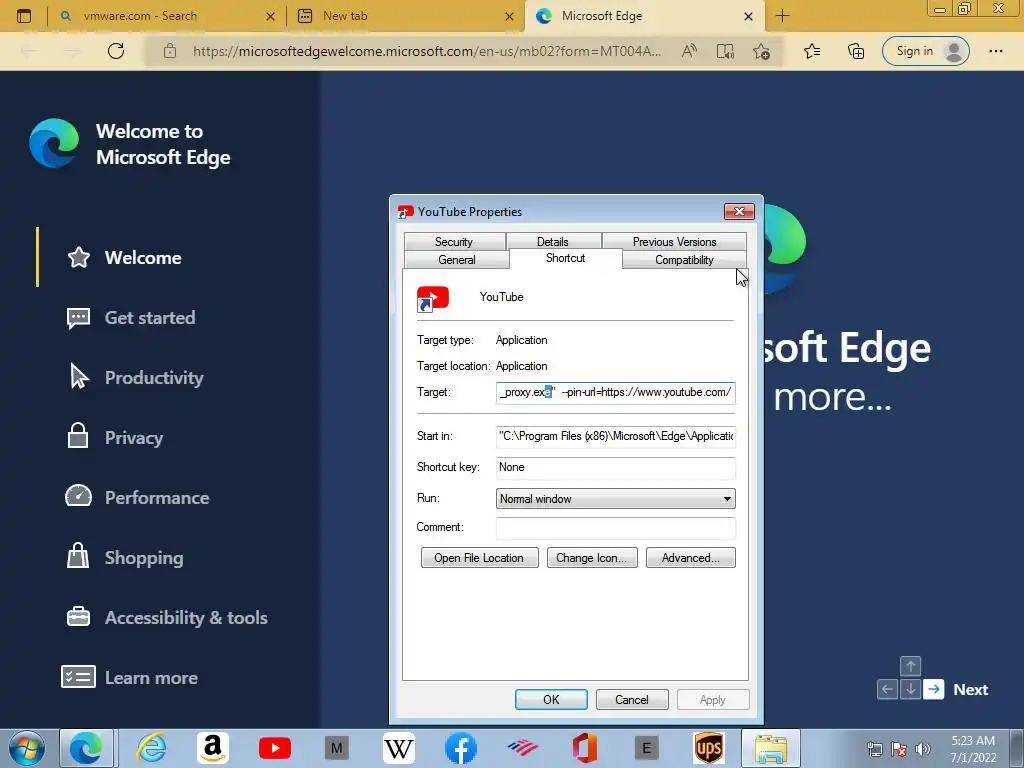Click the Change Icon button
1024x768 pixels.
pyautogui.click(x=592, y=558)
